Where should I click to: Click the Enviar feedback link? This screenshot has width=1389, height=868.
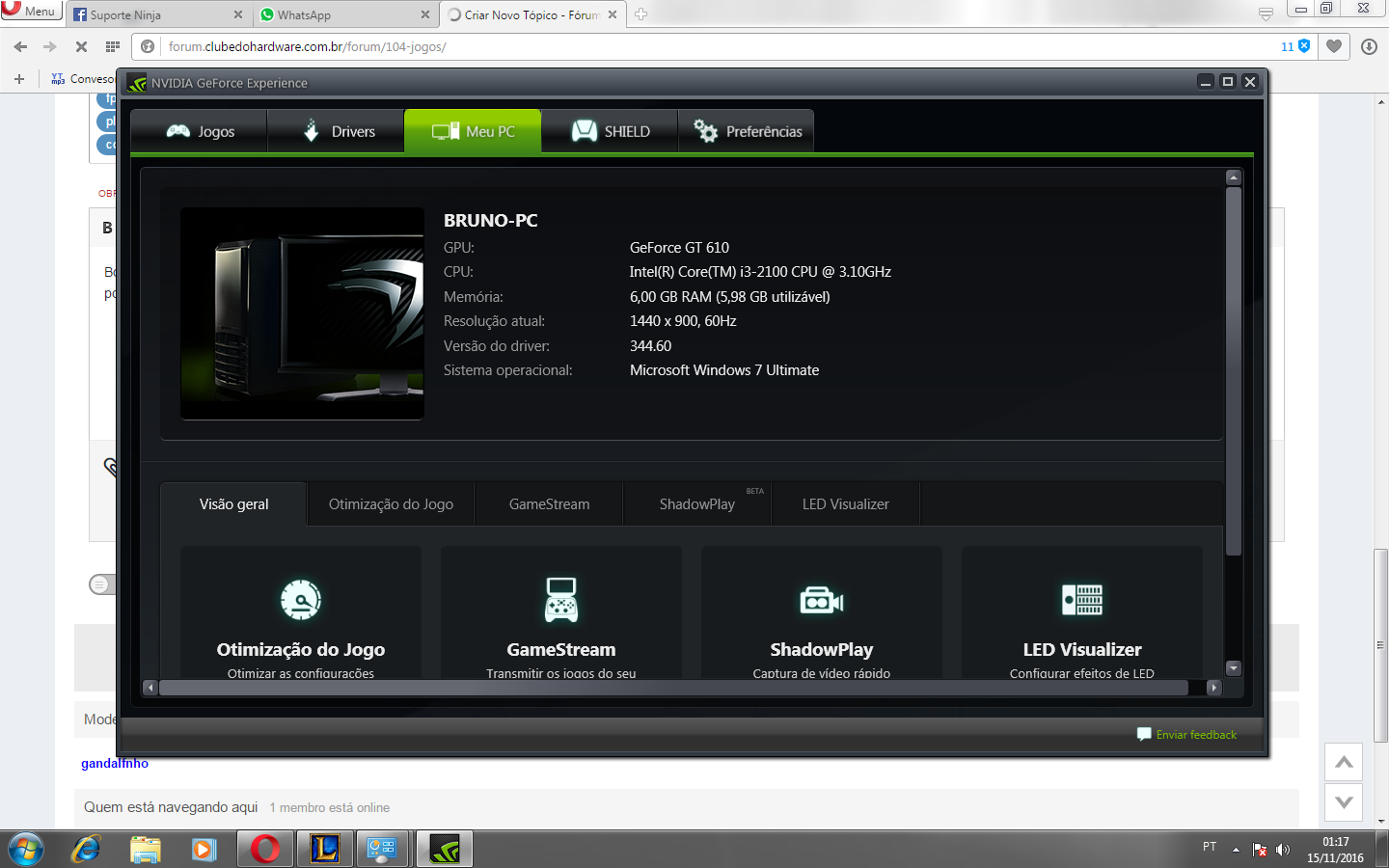(x=1186, y=735)
